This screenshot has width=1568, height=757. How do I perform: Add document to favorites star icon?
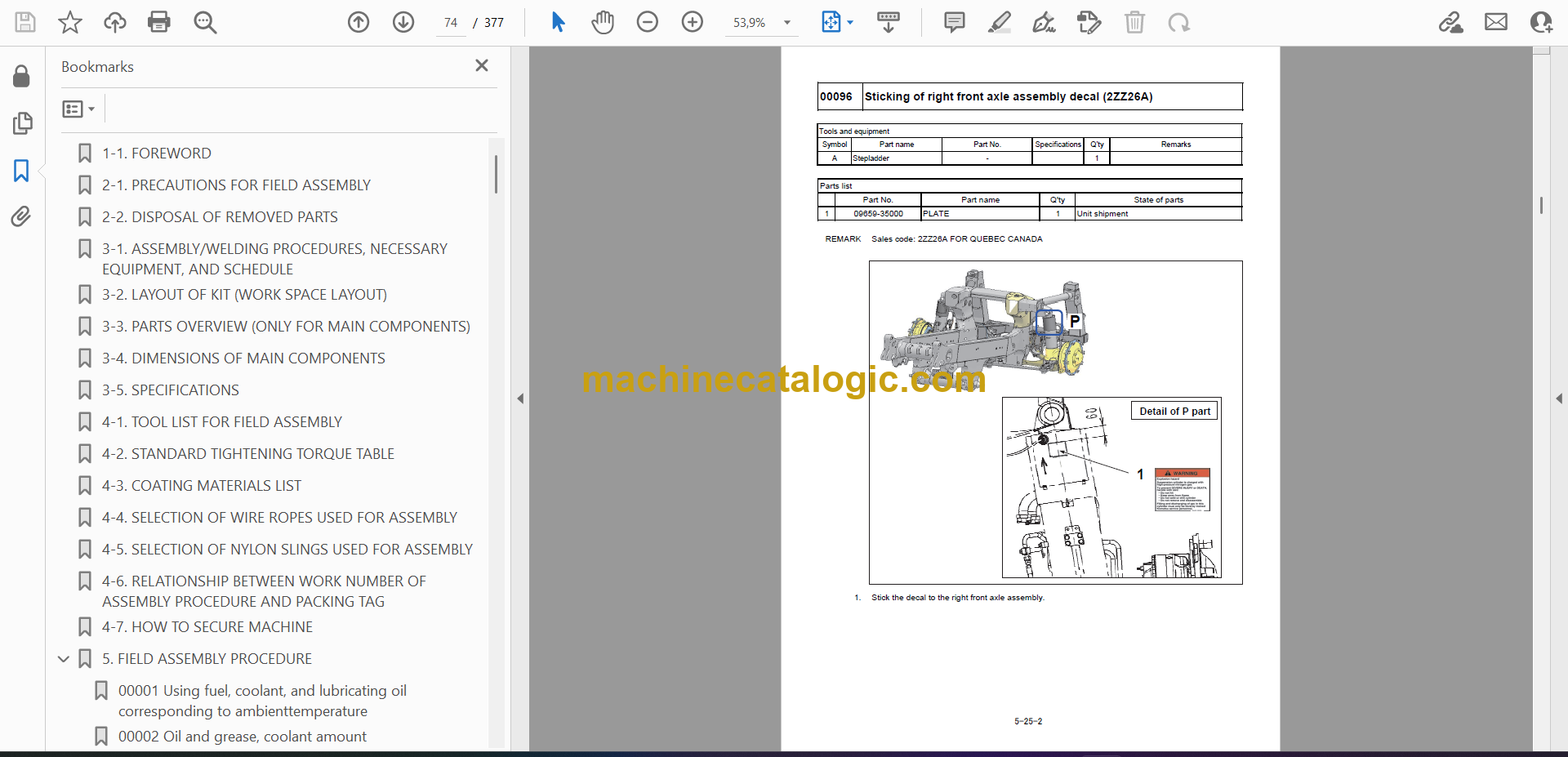(x=70, y=22)
